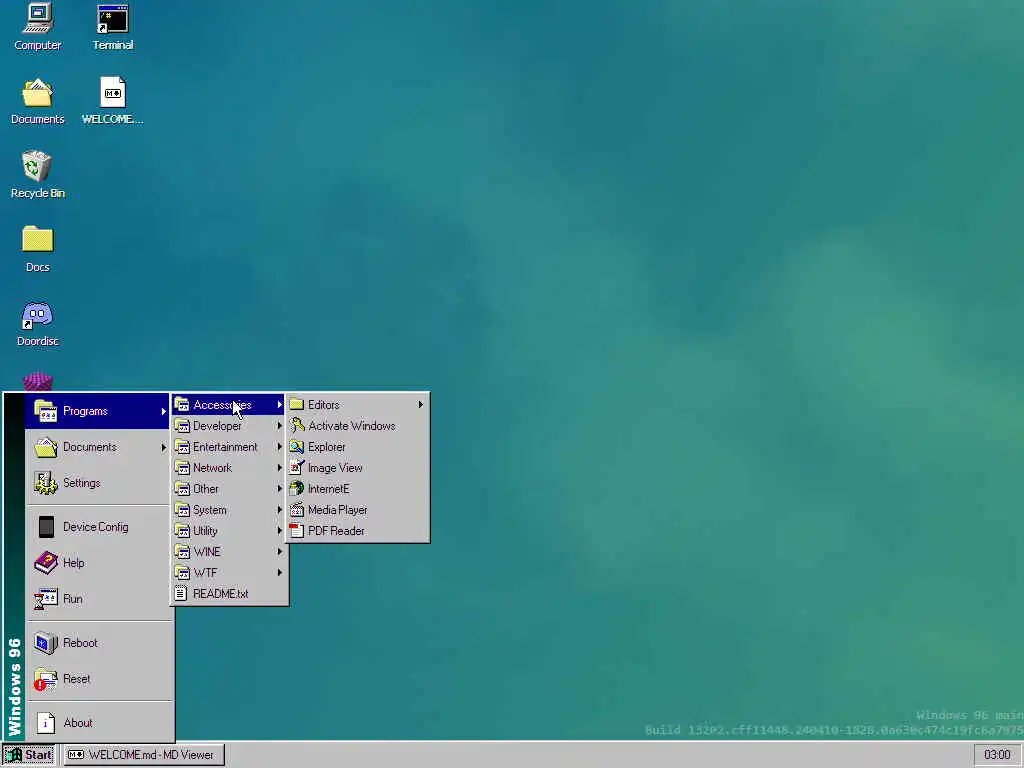1024x768 pixels.
Task: Click the PDF Reader label
Action: click(x=336, y=531)
